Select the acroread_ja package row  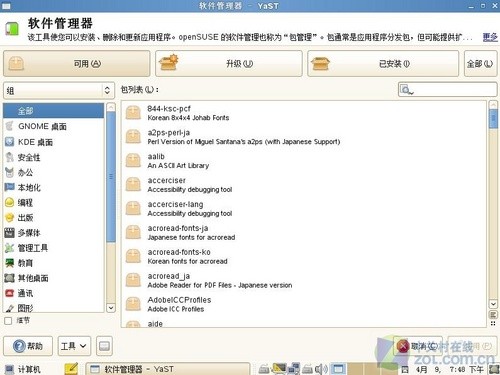click(x=304, y=281)
